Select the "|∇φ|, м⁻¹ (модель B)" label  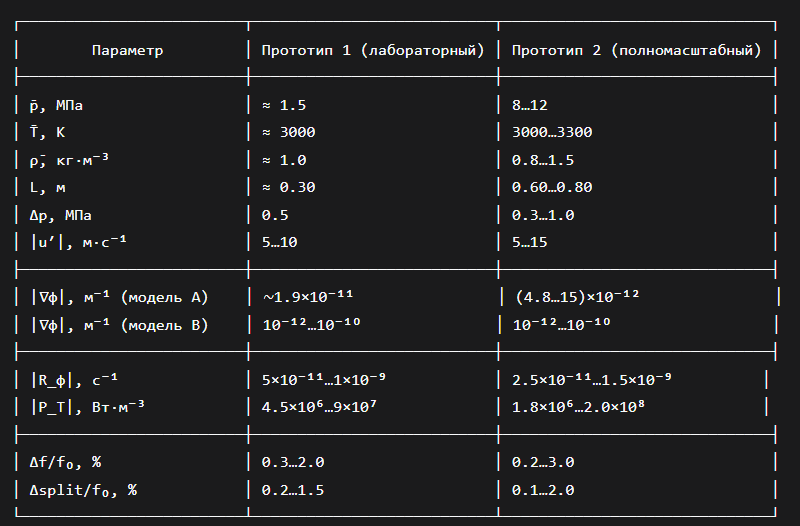(x=118, y=324)
